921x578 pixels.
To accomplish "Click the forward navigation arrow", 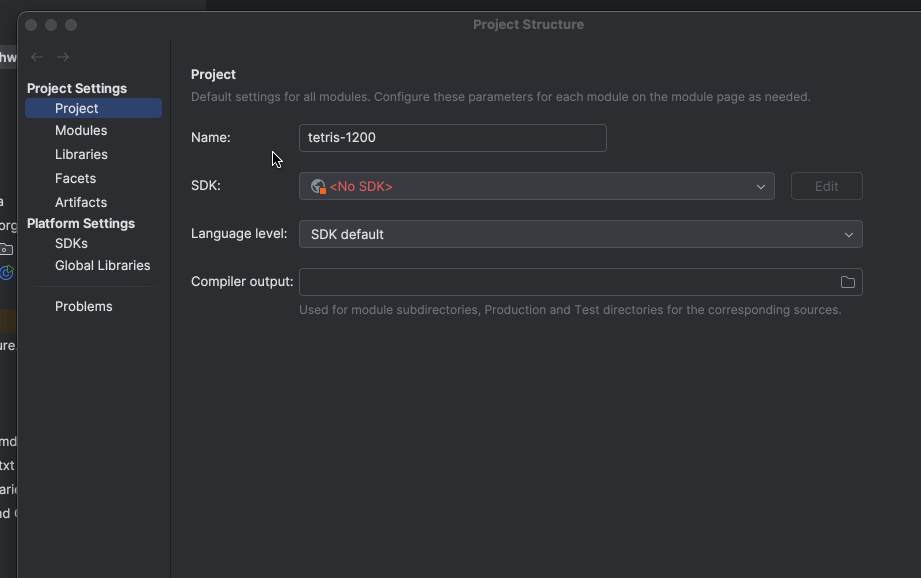I will 63,57.
